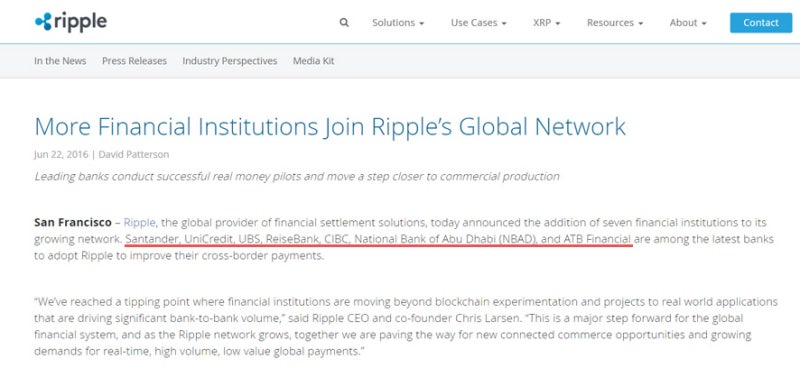Select Industry Perspectives in sub-navigation
This screenshot has height=368, width=800.
tap(230, 61)
